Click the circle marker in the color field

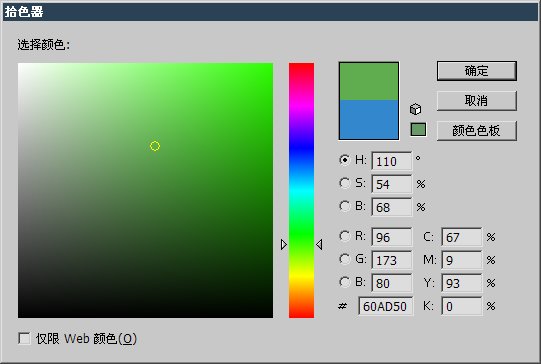(155, 146)
